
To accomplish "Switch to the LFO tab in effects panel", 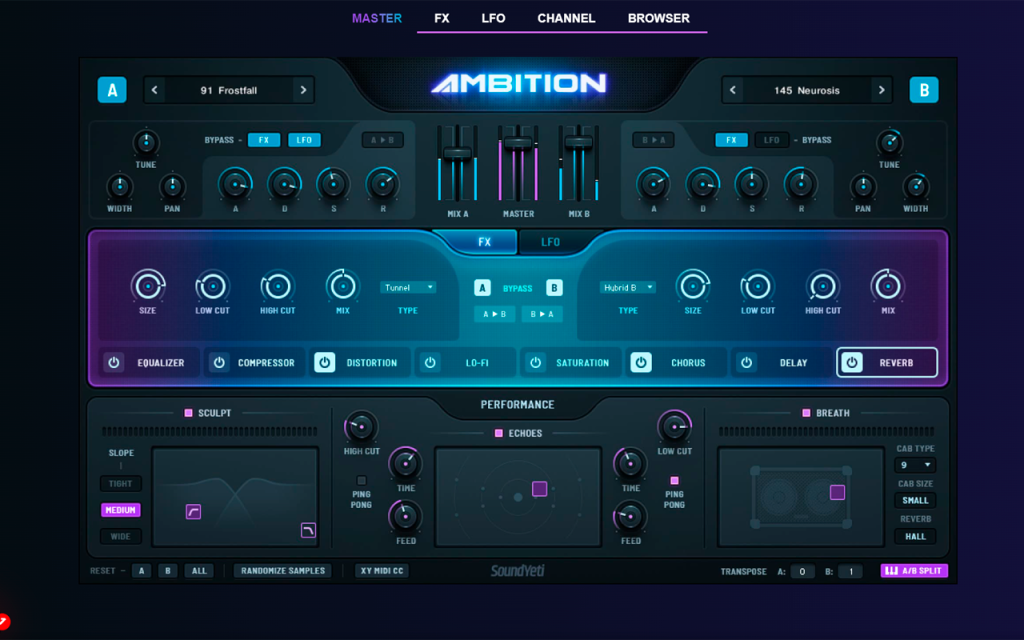I will pyautogui.click(x=551, y=242).
